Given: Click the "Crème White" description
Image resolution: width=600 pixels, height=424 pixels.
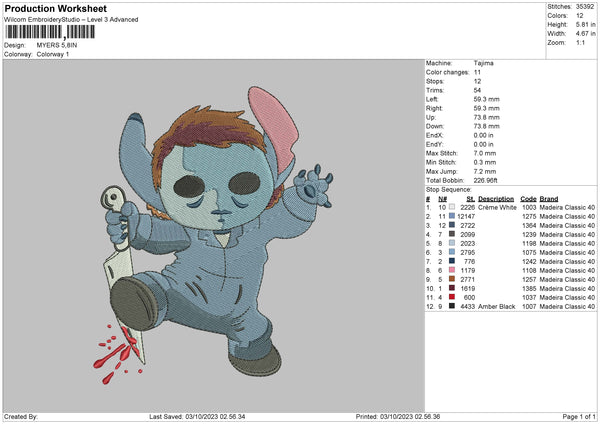Looking at the screenshot, I should 497,207.
